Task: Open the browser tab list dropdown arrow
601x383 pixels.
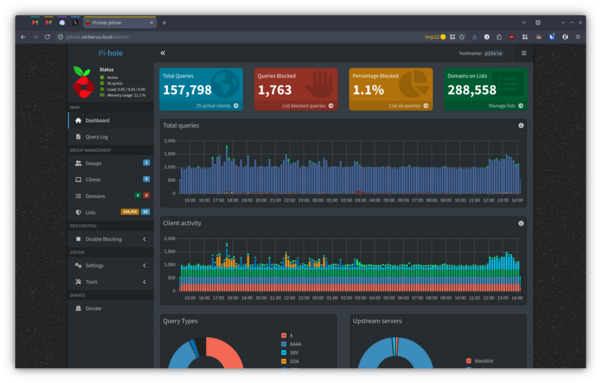Action: click(x=524, y=23)
